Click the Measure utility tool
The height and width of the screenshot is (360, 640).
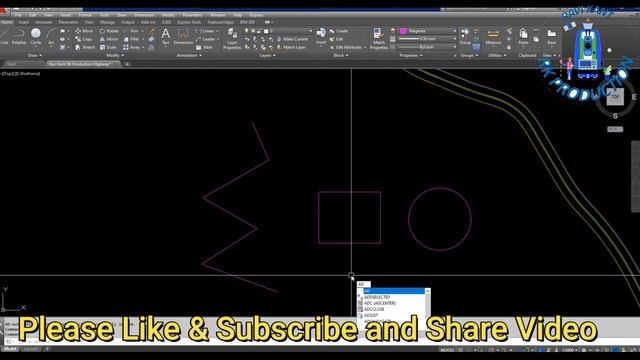coord(493,36)
